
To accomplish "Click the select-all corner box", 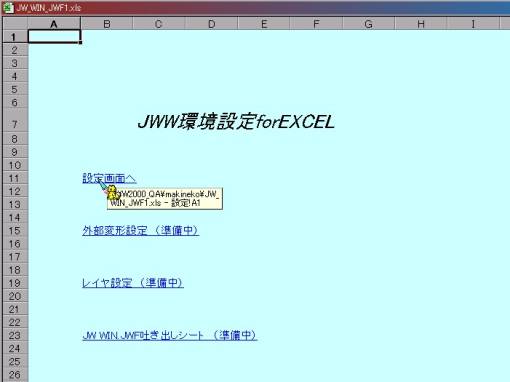I will click(15, 24).
